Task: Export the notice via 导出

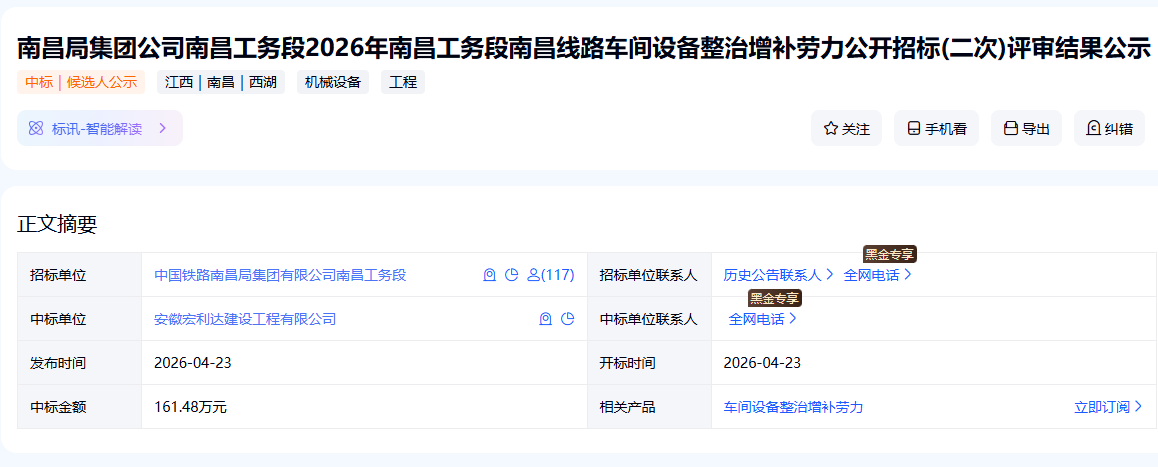Action: click(x=1025, y=129)
